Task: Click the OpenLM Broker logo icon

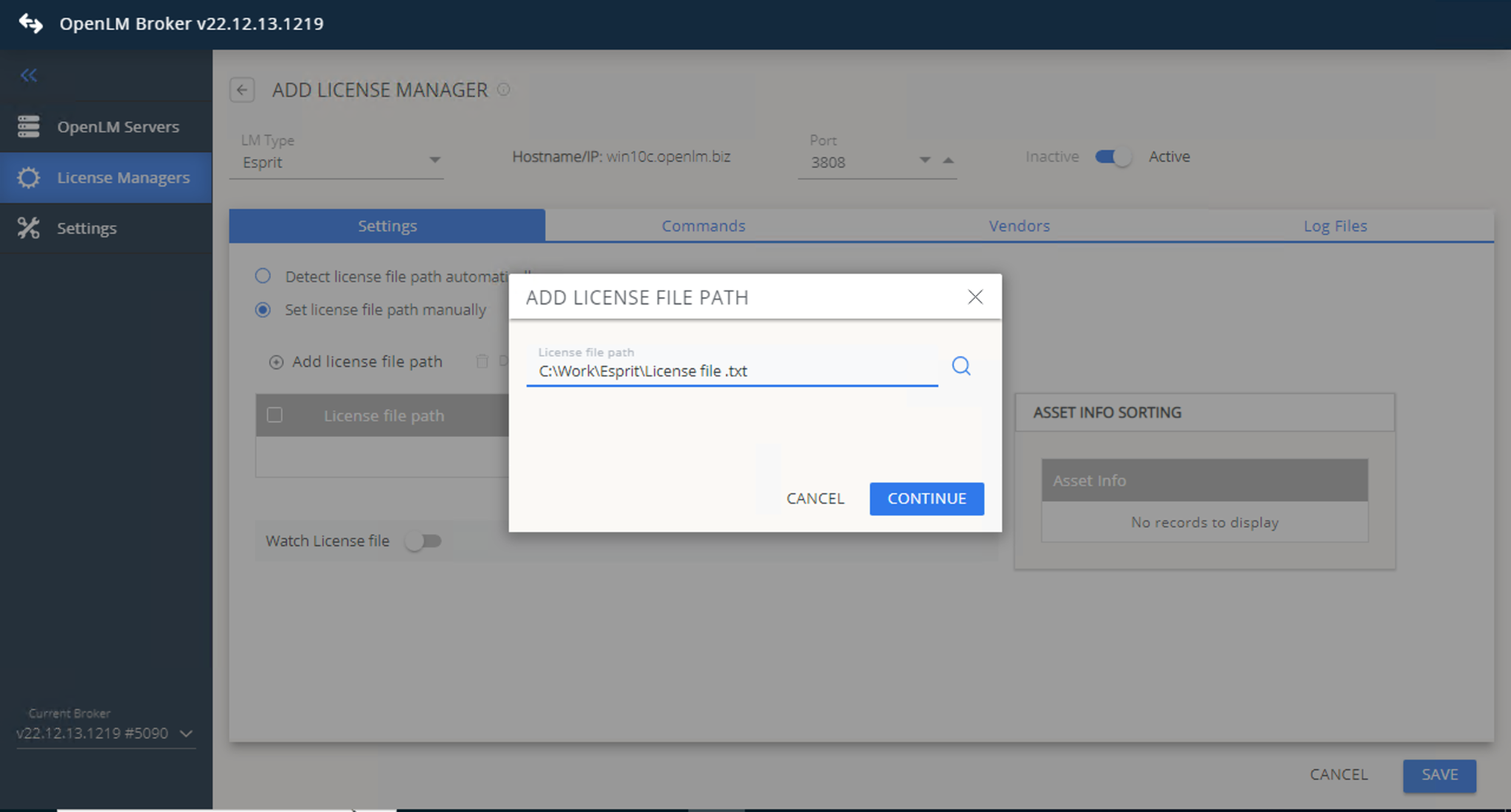Action: pyautogui.click(x=30, y=24)
